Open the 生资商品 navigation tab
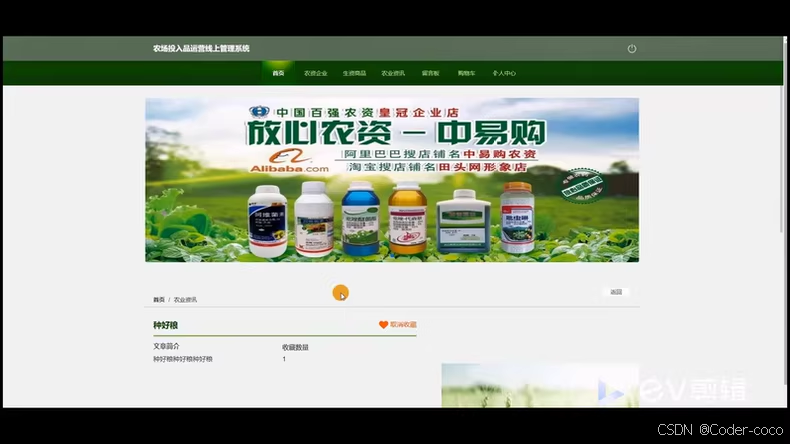The width and height of the screenshot is (790, 444). [x=354, y=73]
